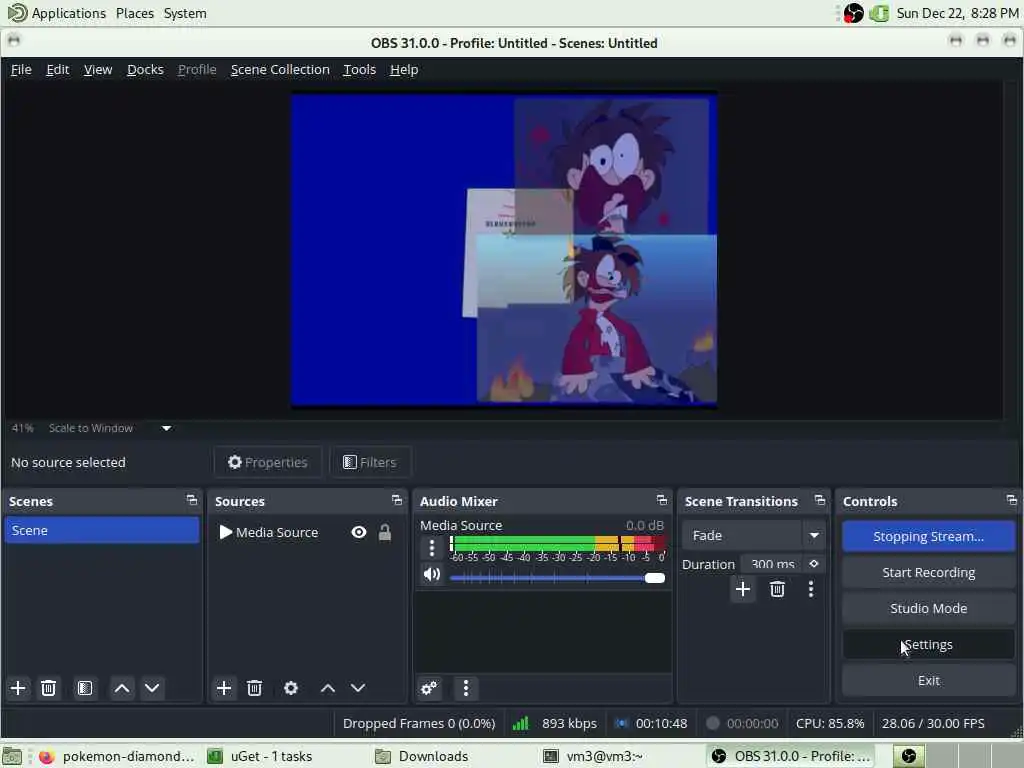1024x768 pixels.
Task: Select Media Source in Sources list
Action: 277,532
